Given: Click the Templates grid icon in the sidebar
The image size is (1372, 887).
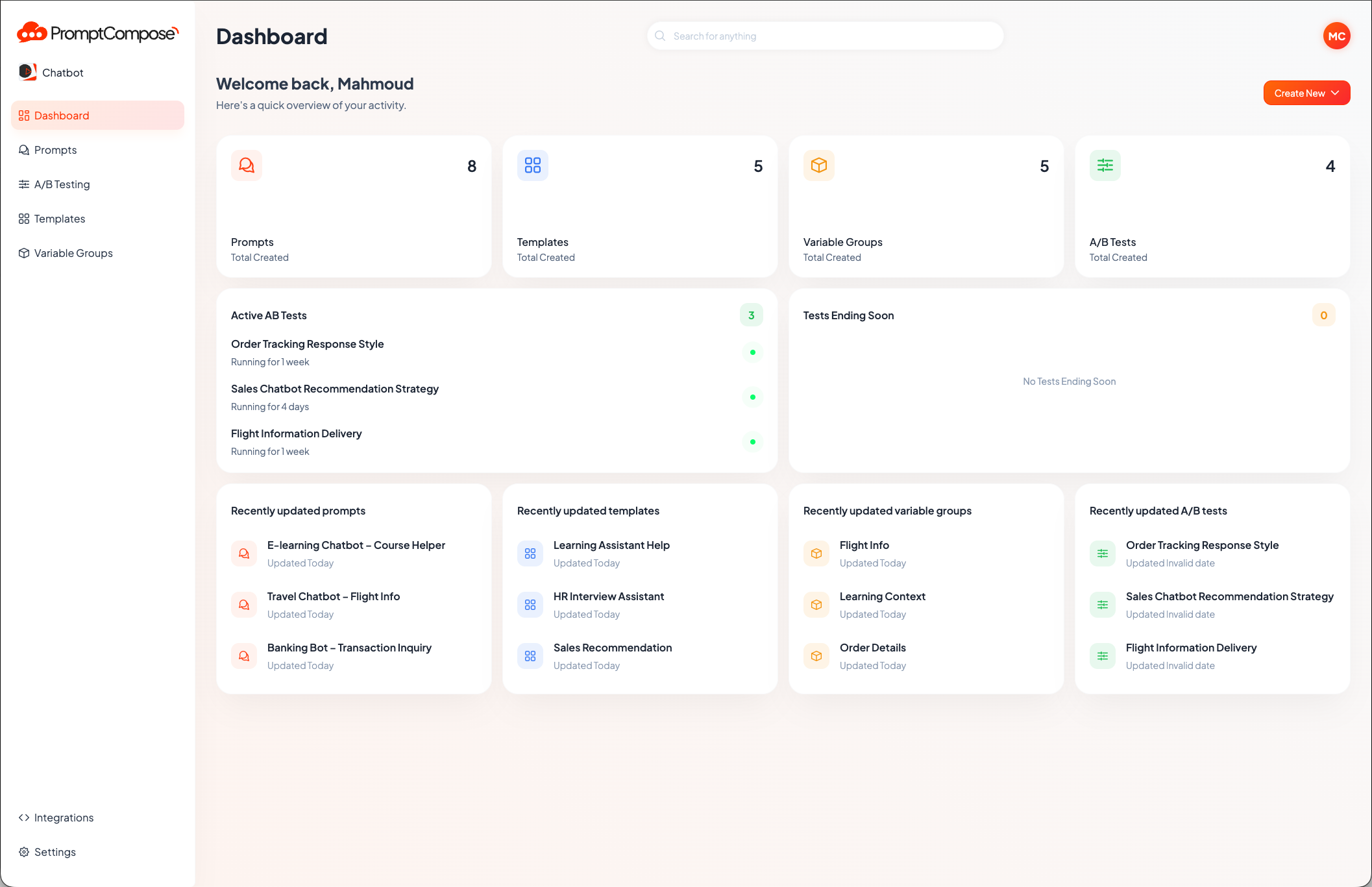Looking at the screenshot, I should (24, 219).
